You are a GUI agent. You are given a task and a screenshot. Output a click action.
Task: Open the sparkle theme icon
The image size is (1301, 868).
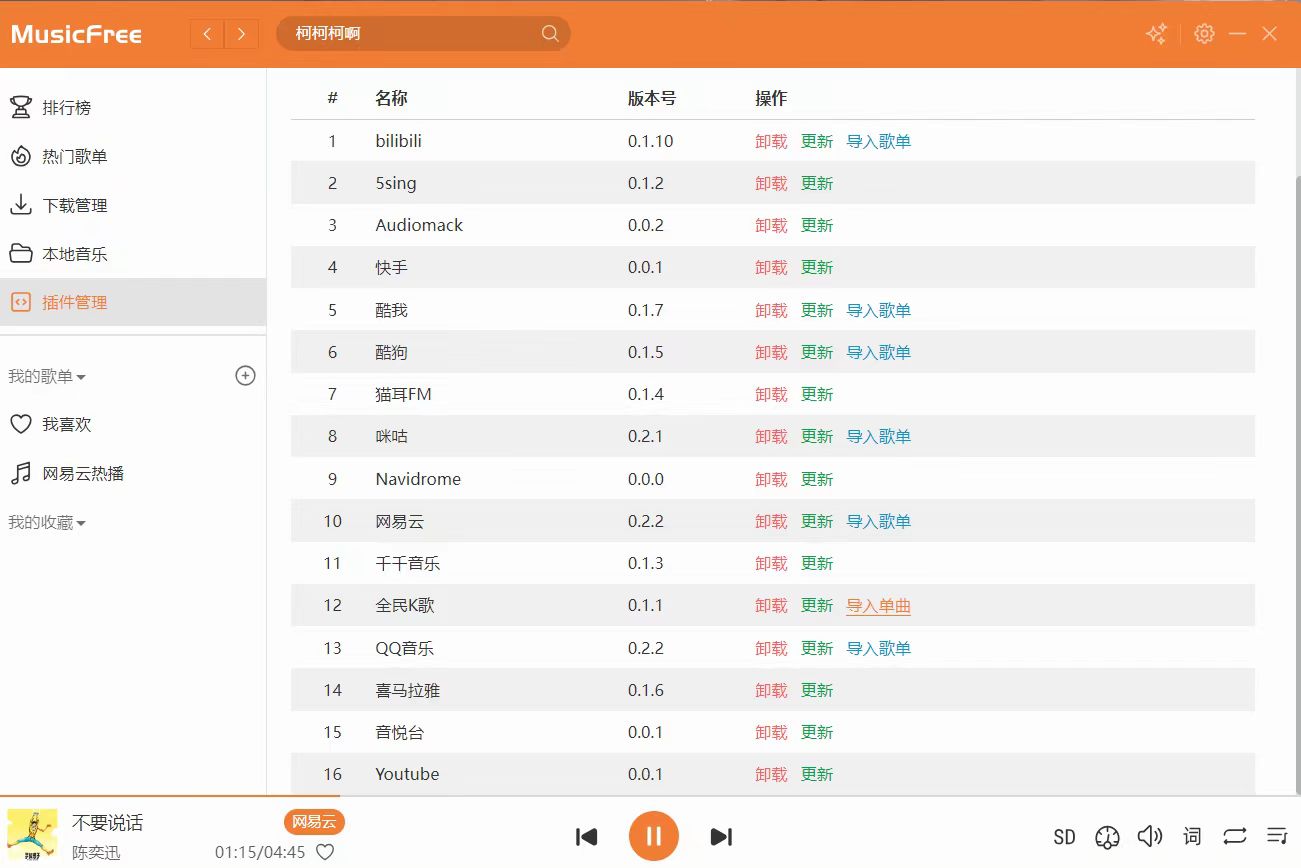pyautogui.click(x=1156, y=34)
